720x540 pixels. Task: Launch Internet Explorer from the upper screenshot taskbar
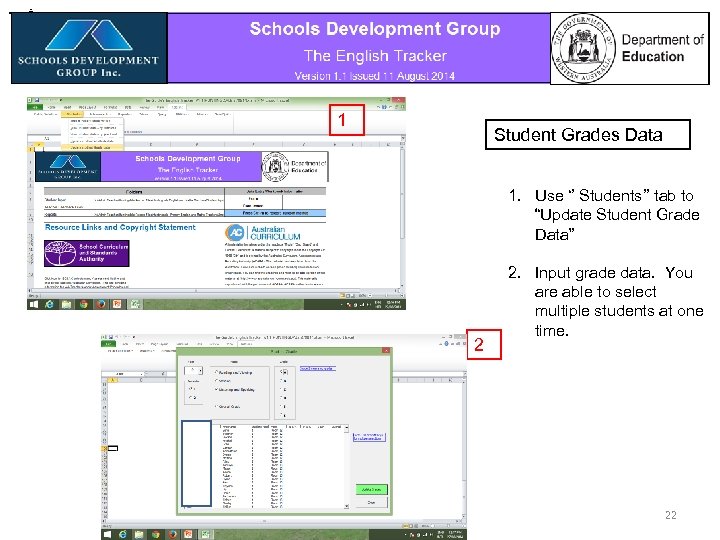tap(49, 304)
